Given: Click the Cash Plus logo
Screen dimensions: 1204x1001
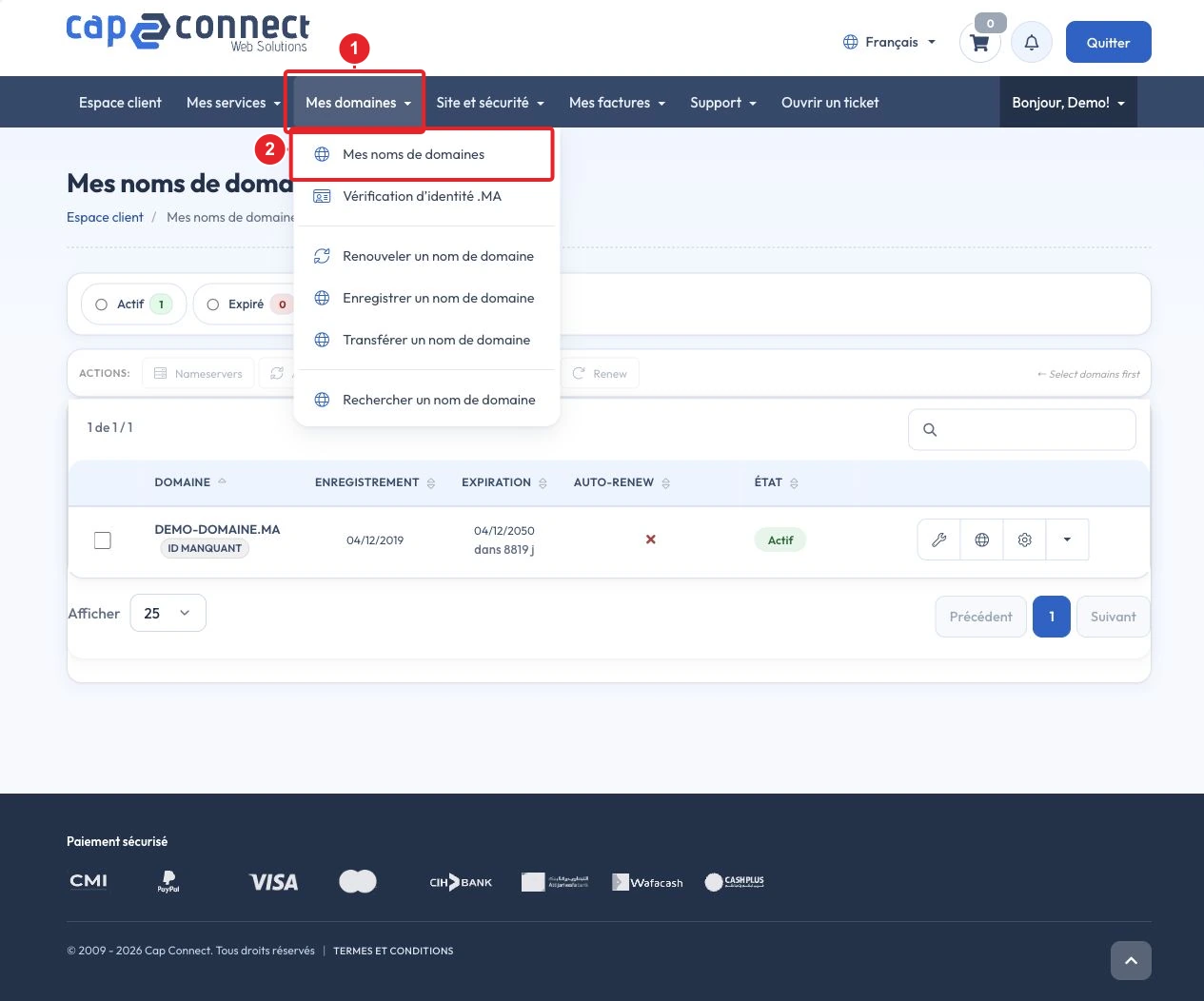Looking at the screenshot, I should point(734,882).
